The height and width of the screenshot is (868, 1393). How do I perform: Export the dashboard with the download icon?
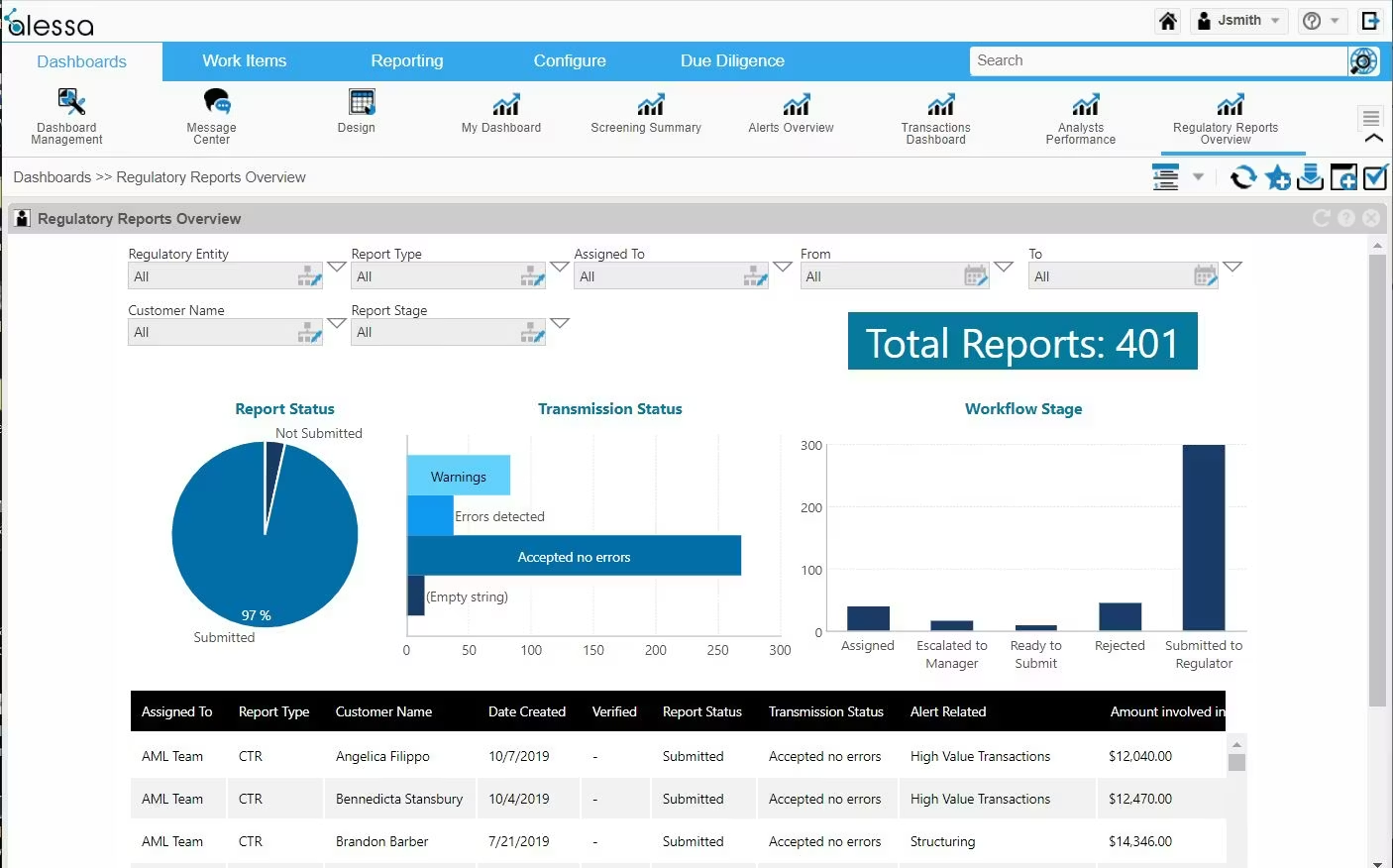point(1310,177)
